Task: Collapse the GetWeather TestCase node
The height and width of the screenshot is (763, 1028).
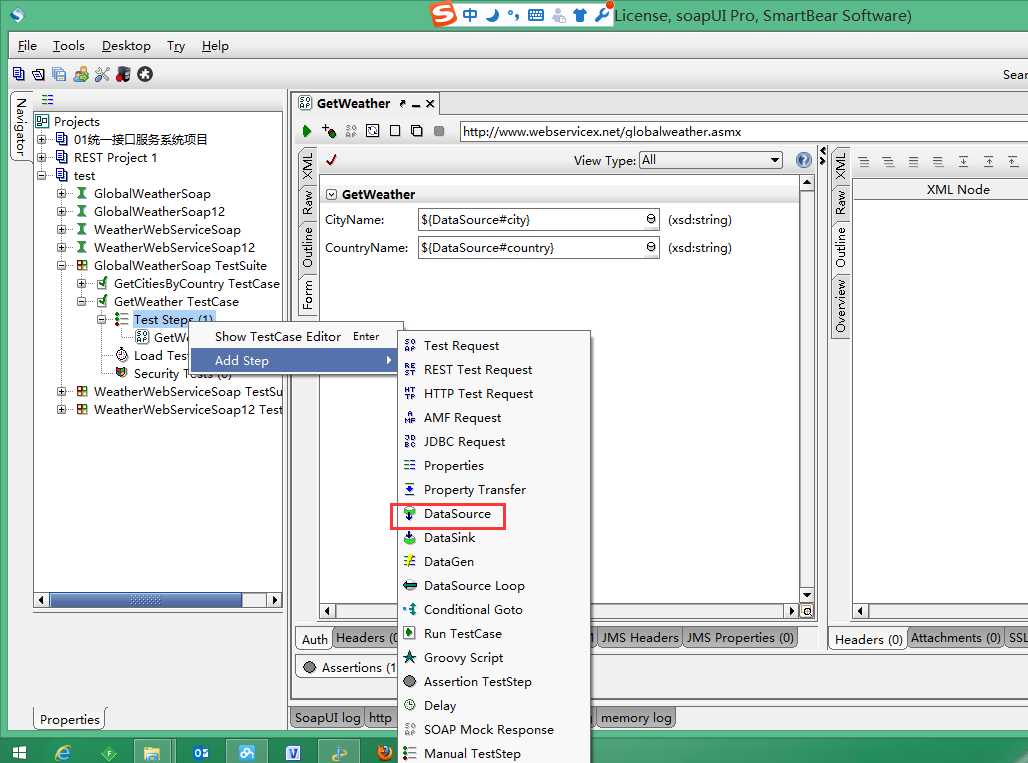Action: point(82,302)
